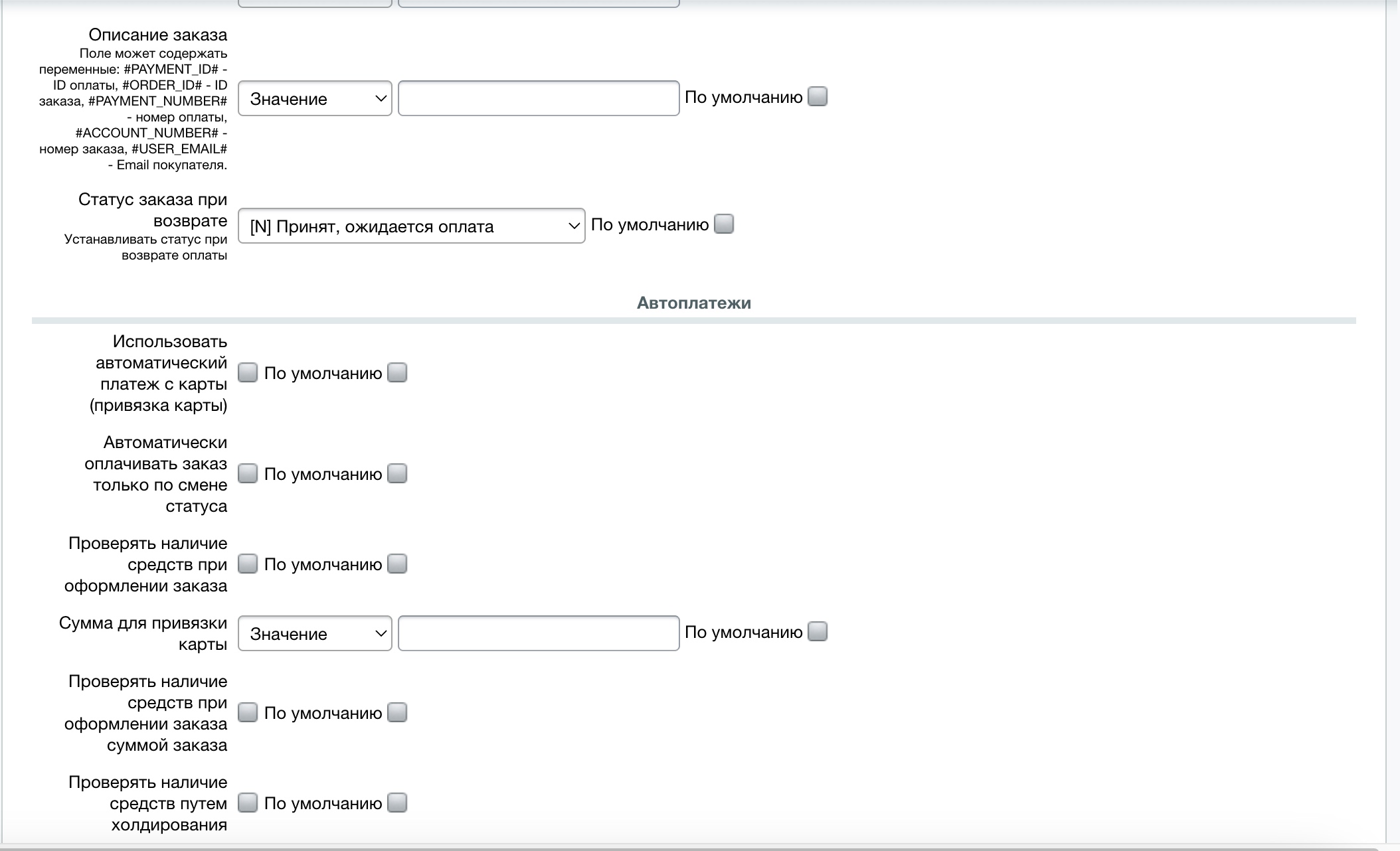Screen dimensions: 1400x851
Task: Click the order description text field
Action: tap(539, 99)
